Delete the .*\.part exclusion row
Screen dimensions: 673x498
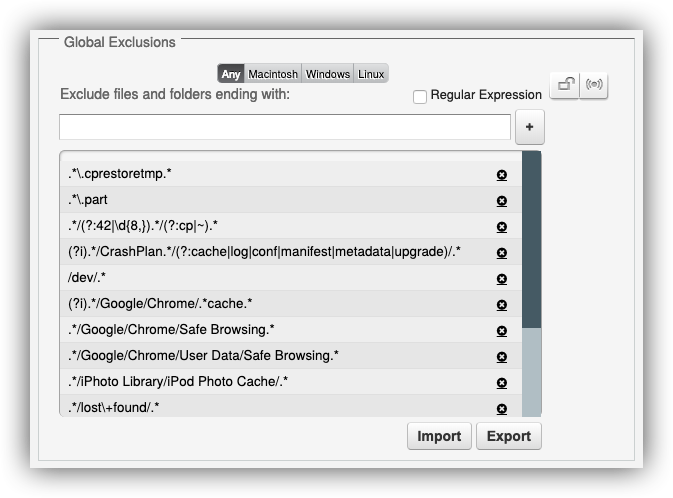coord(502,200)
